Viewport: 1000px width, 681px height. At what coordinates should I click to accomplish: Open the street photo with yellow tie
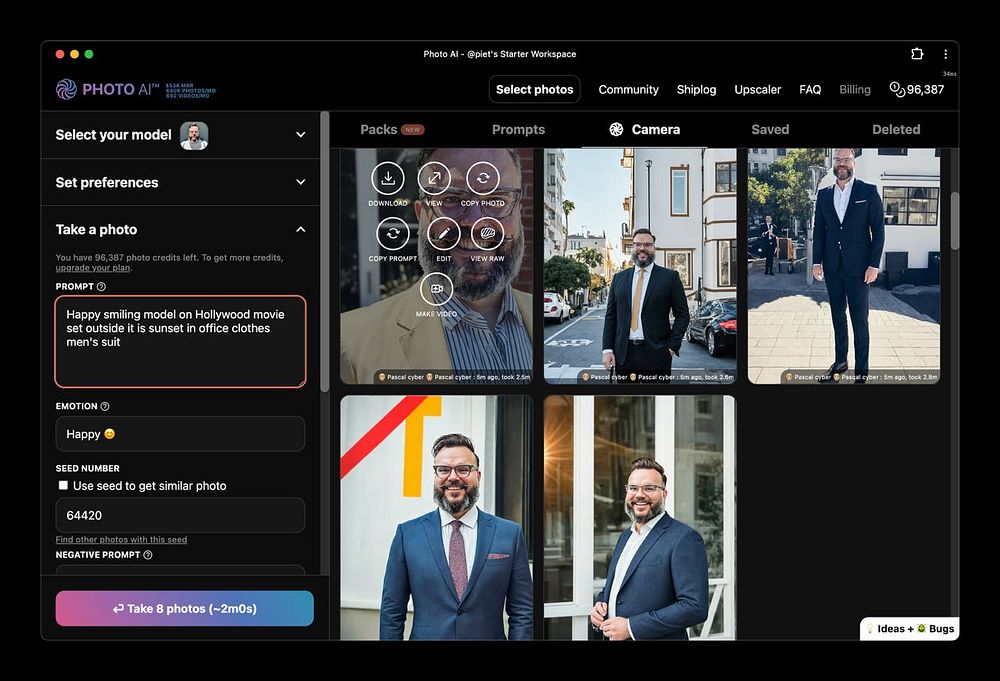click(x=640, y=266)
